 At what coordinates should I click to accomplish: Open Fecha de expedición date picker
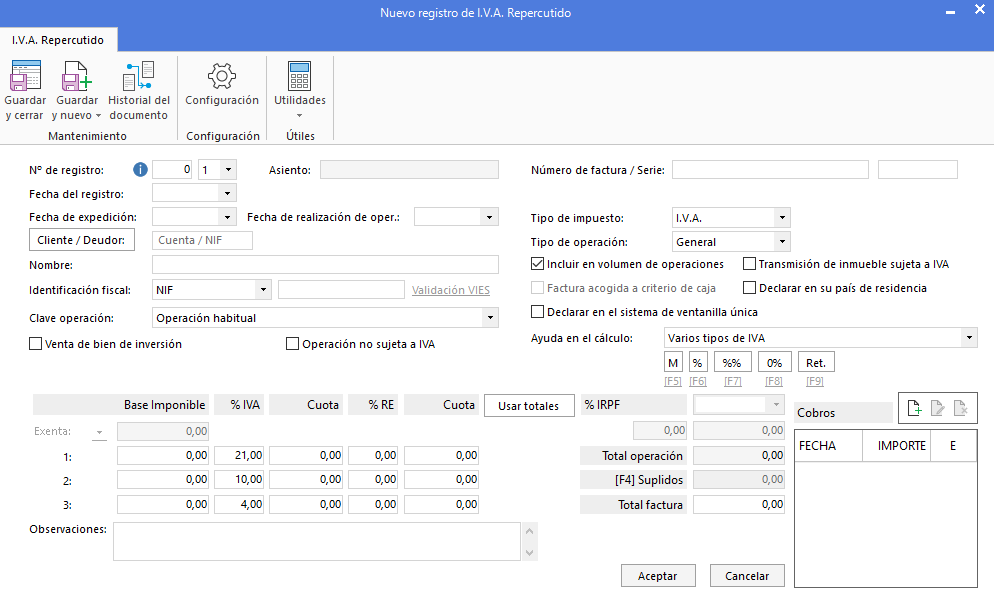(228, 217)
